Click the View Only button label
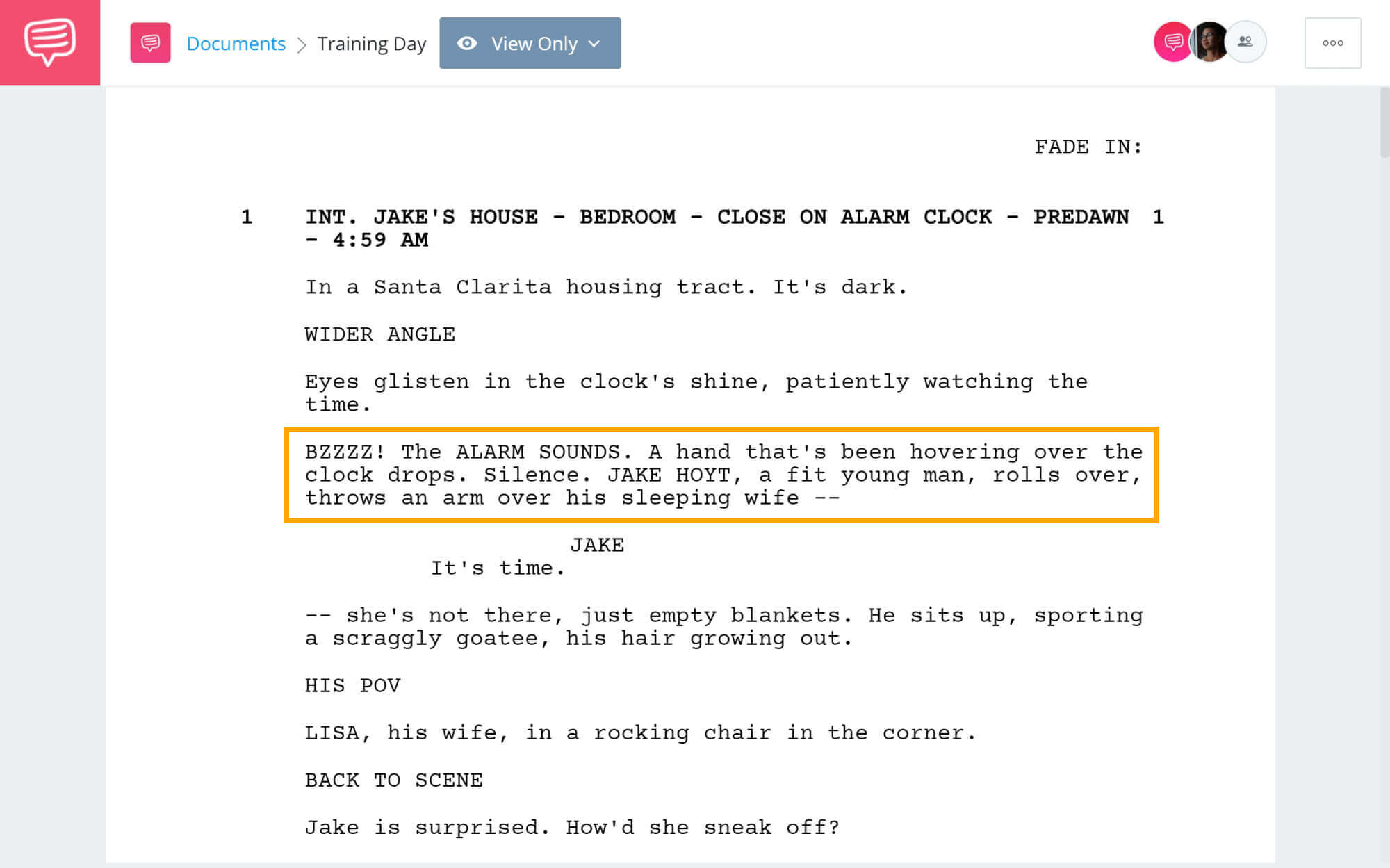The height and width of the screenshot is (868, 1390). (x=529, y=43)
